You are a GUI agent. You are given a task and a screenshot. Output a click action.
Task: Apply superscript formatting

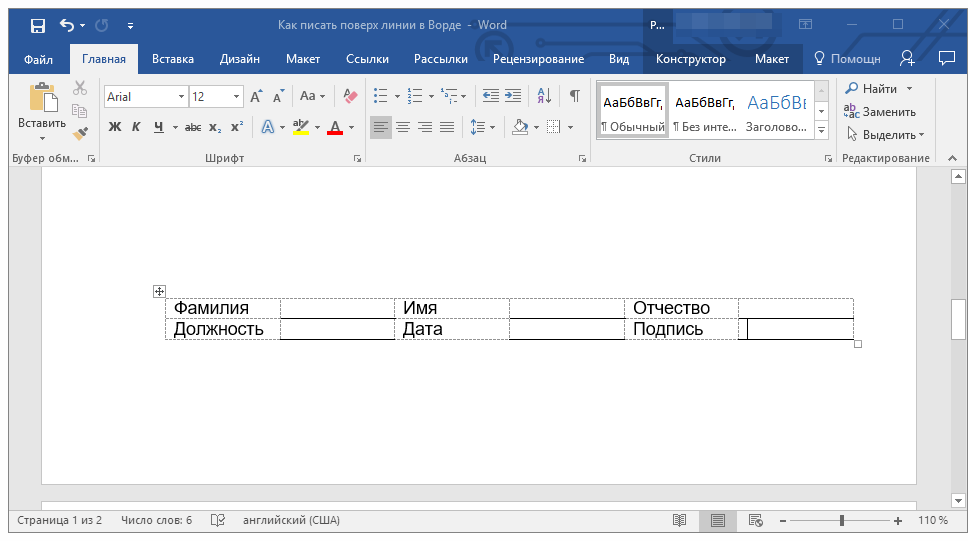[236, 127]
